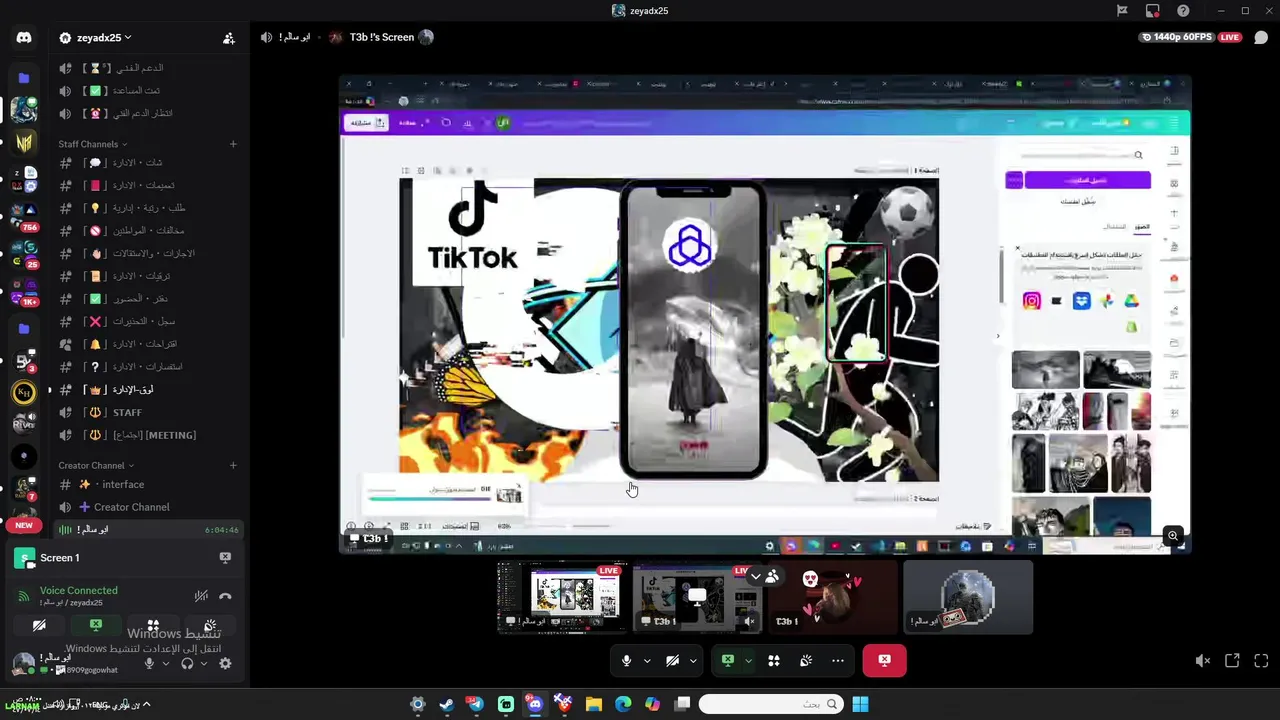Stop streaming icon in Screen 1 panel
1280x720 pixels.
(225, 557)
